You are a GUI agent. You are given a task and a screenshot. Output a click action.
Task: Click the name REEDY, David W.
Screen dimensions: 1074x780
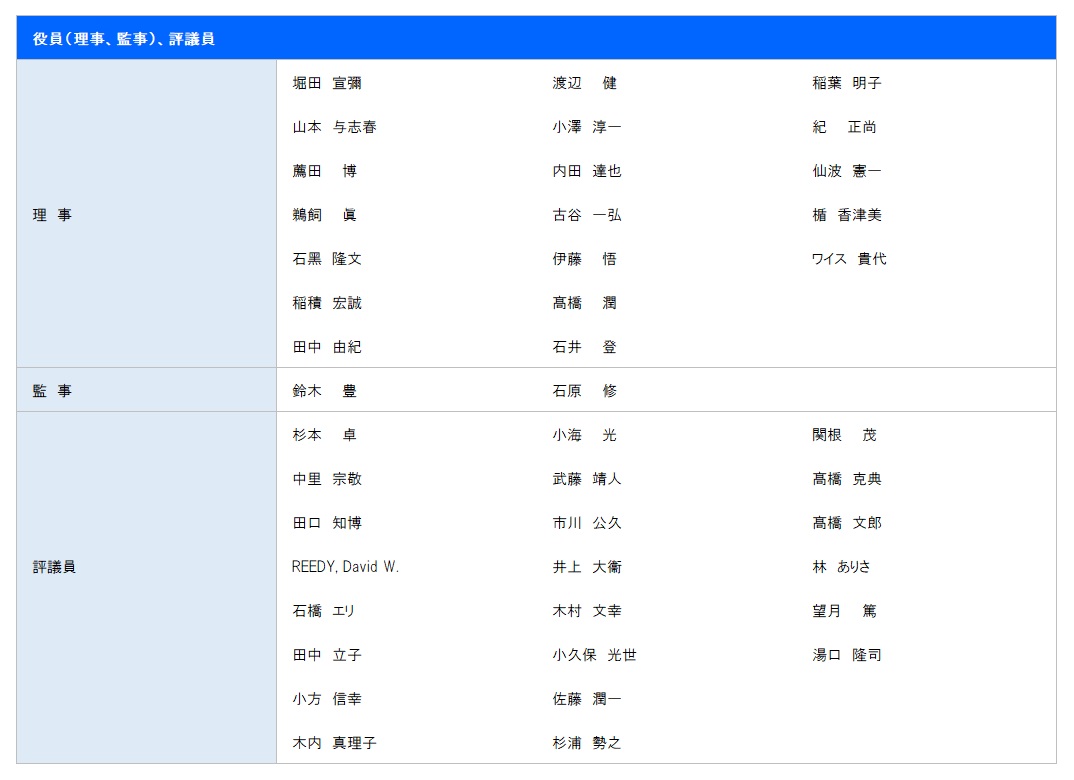click(x=345, y=567)
